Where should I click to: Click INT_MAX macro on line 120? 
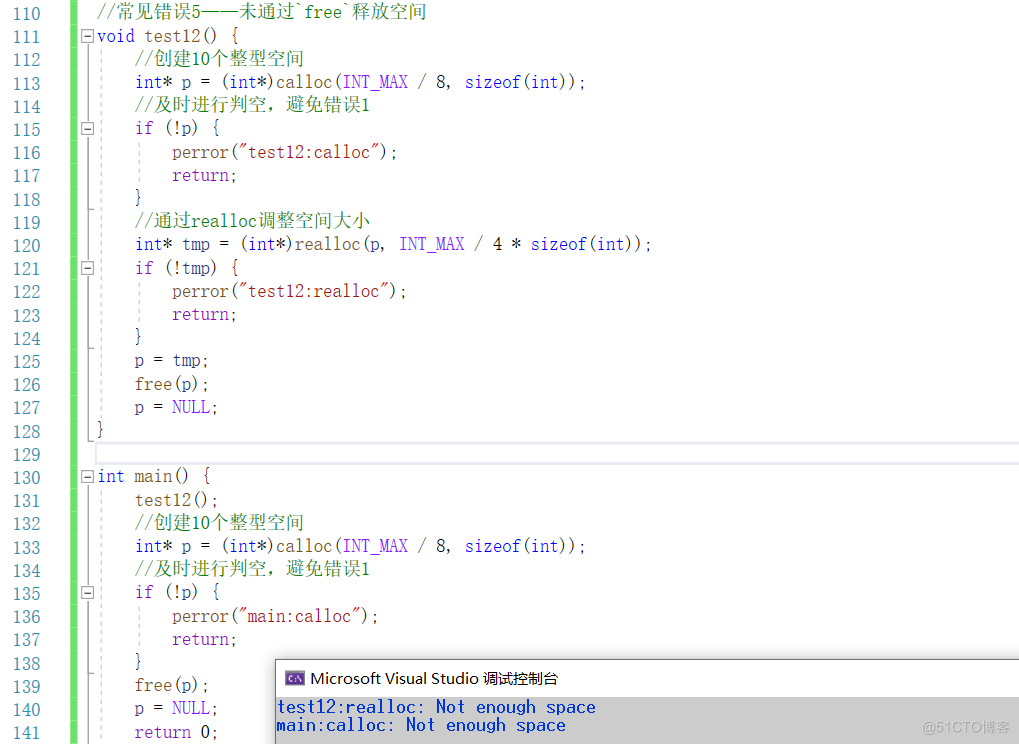tap(432, 244)
